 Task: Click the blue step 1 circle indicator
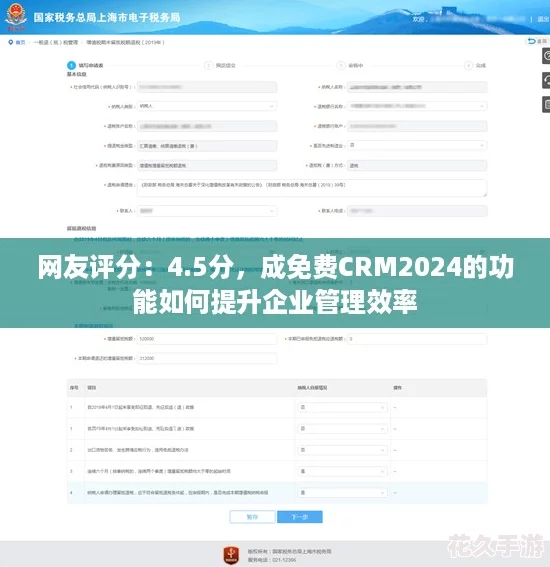coord(71,65)
